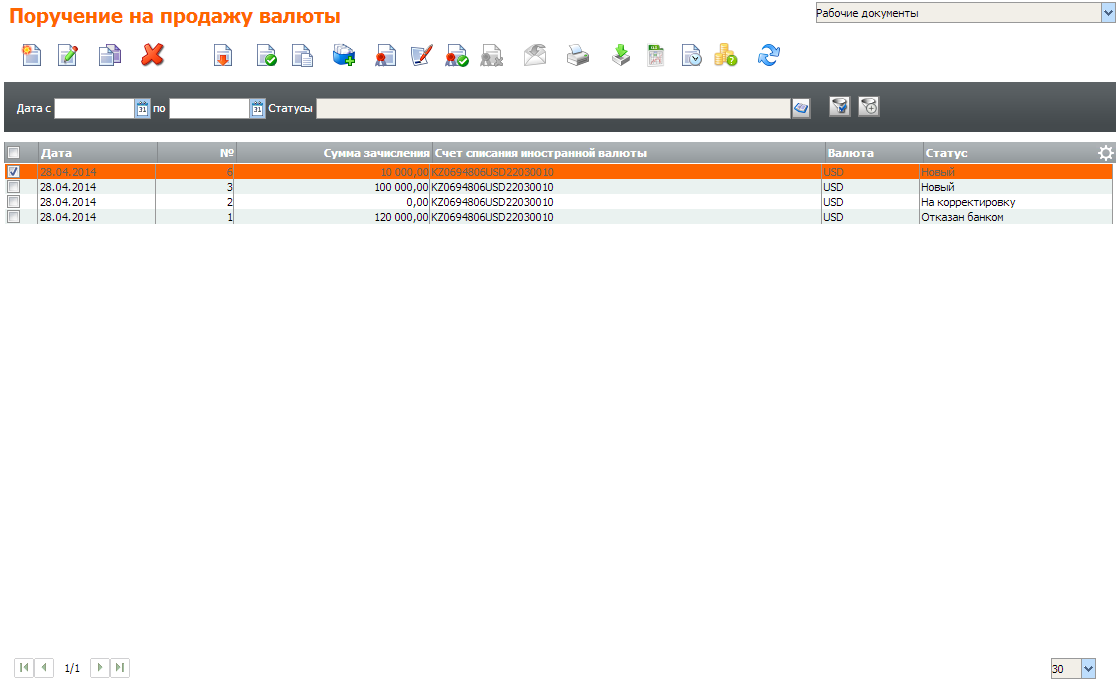The image size is (1119, 685).
Task: Open status picker icon beside Статусы field
Action: pos(801,108)
